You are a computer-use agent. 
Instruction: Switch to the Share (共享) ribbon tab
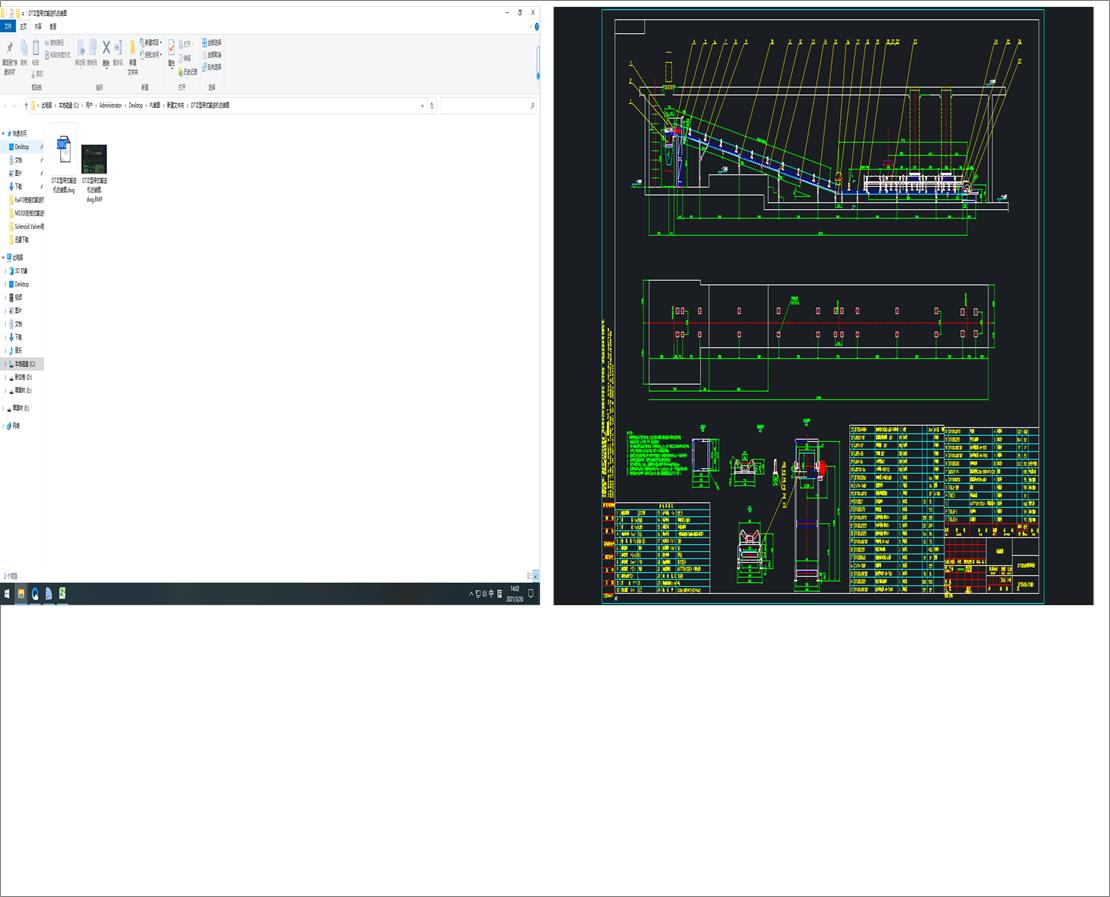tap(38, 26)
